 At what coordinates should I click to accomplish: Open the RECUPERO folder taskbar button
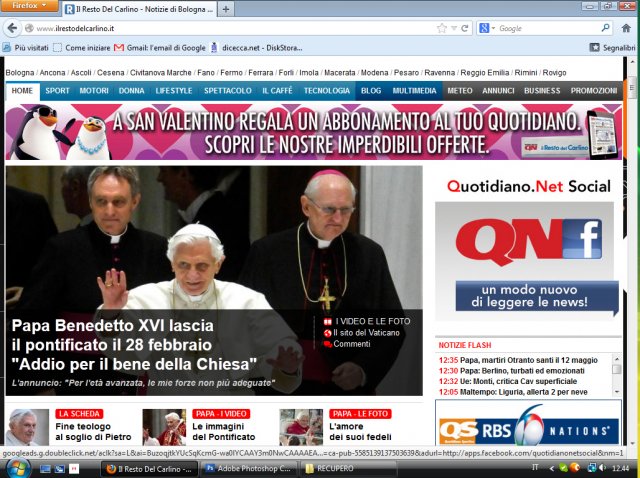click(348, 469)
